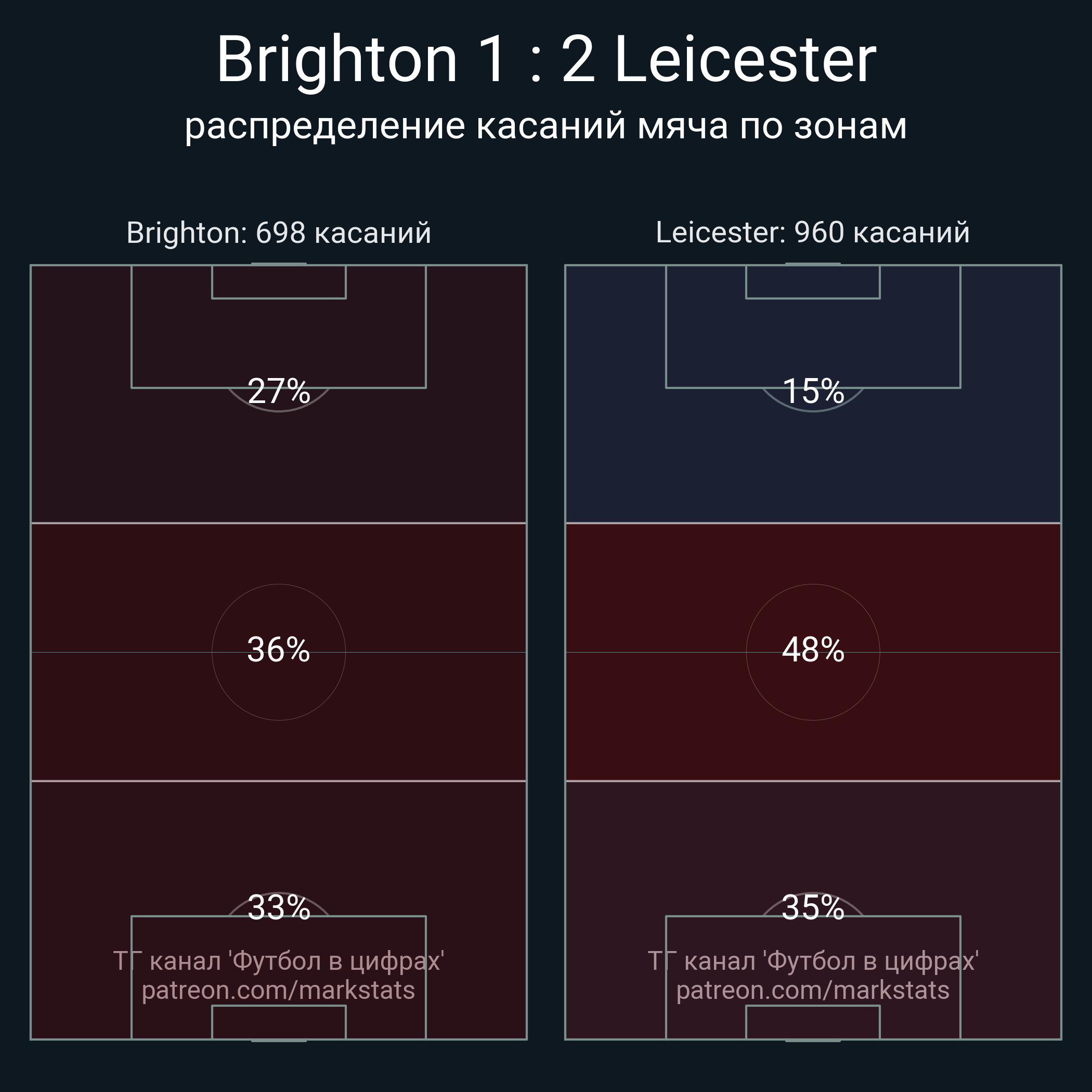Select the Brighton 698 touches label

coord(279,232)
